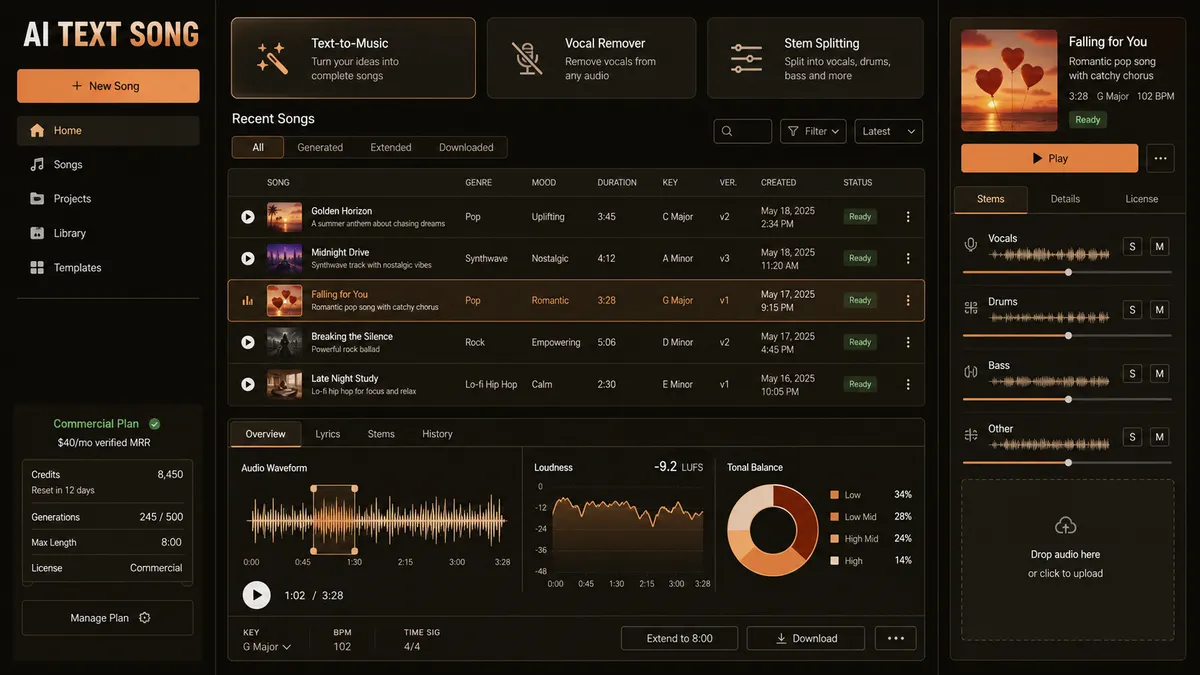Click the Other stem icon
Viewport: 1200px width, 675px height.
[970, 435]
